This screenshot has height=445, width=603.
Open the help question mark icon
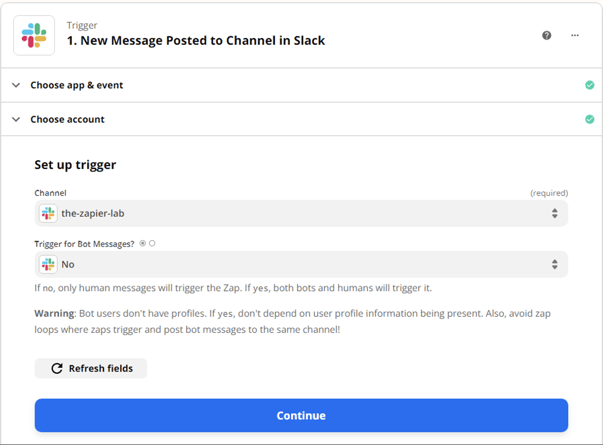pos(546,35)
